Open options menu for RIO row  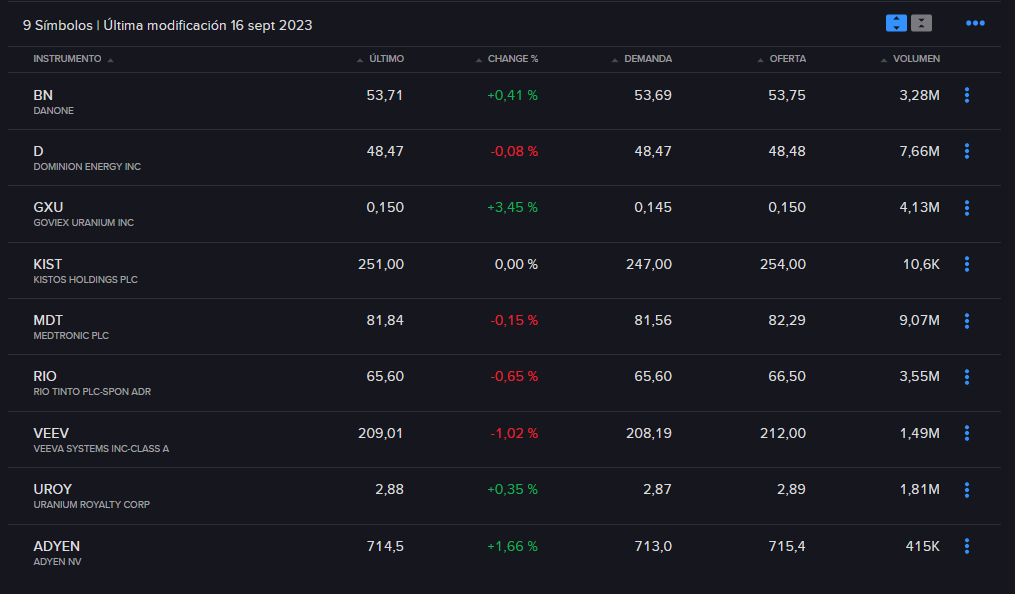click(x=967, y=377)
